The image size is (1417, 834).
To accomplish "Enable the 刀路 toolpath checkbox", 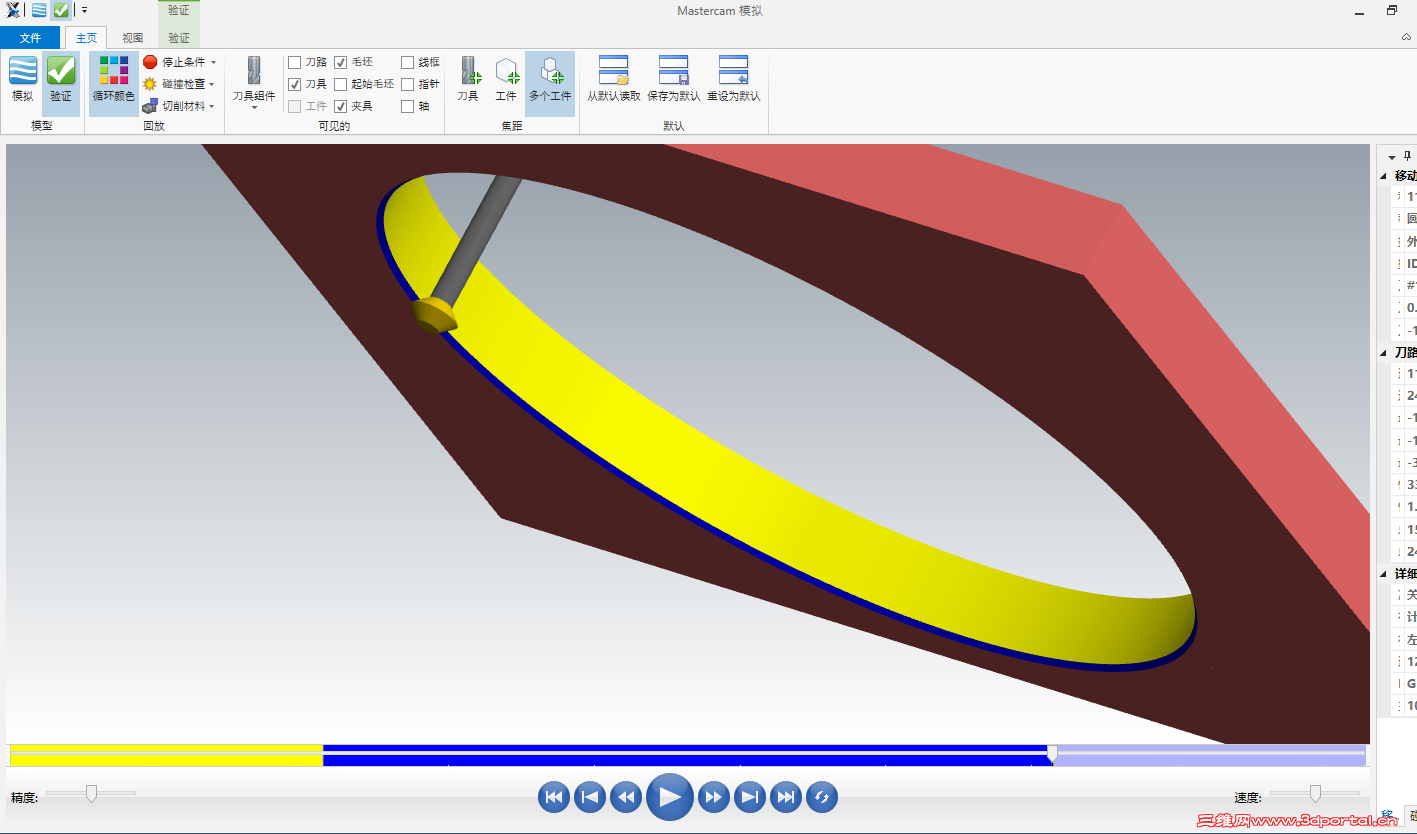I will click(x=295, y=62).
